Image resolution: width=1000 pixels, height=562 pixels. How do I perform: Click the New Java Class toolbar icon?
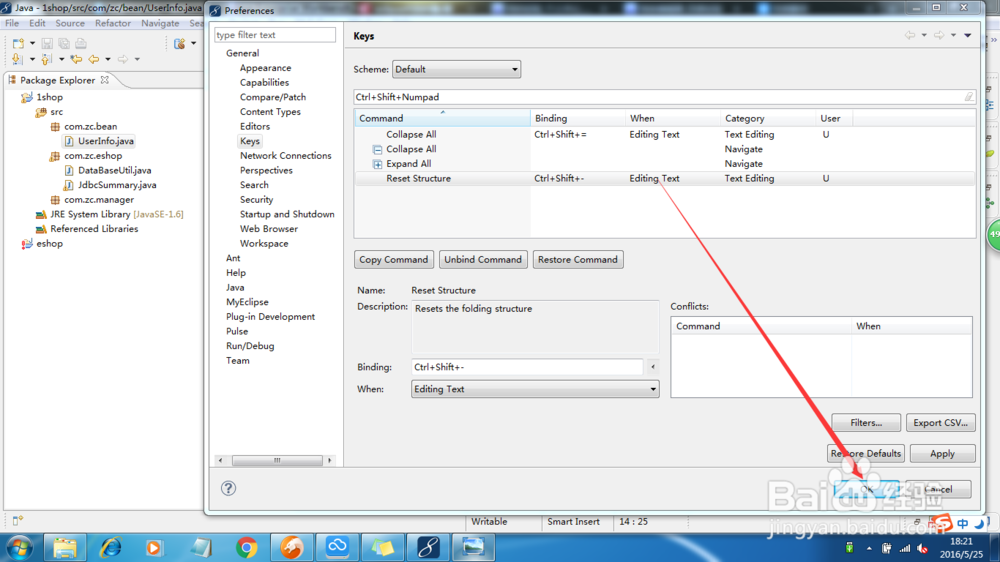point(180,43)
